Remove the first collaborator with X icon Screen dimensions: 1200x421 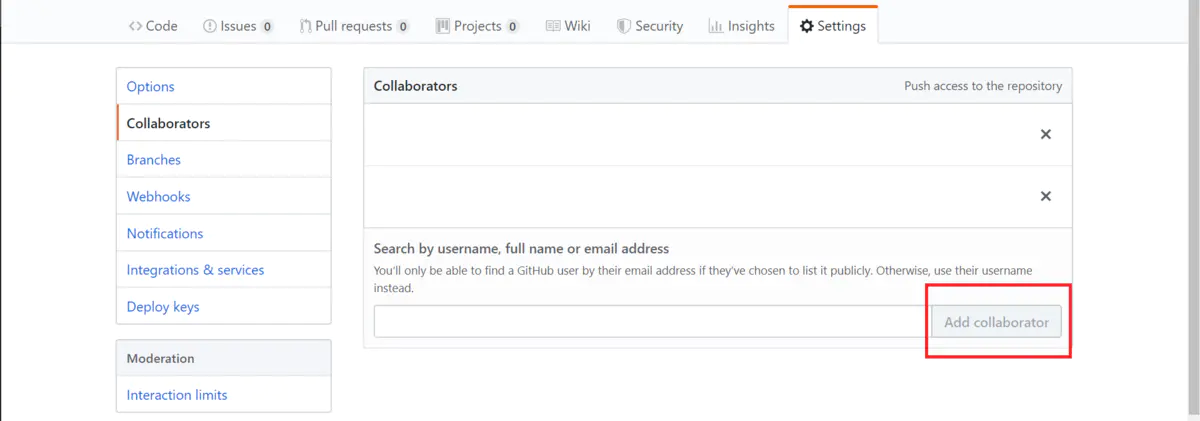click(1046, 134)
